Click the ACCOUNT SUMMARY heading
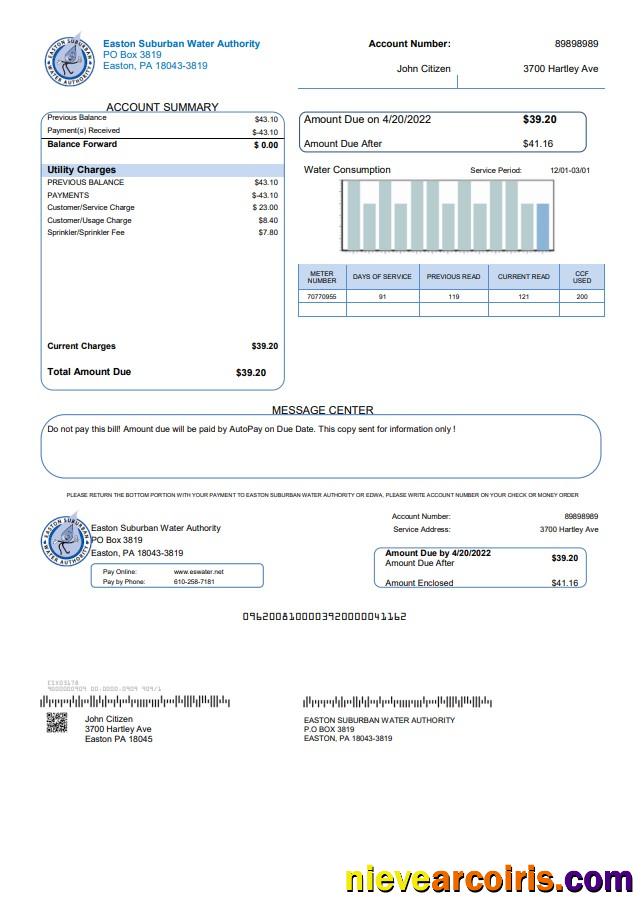 coord(162,107)
